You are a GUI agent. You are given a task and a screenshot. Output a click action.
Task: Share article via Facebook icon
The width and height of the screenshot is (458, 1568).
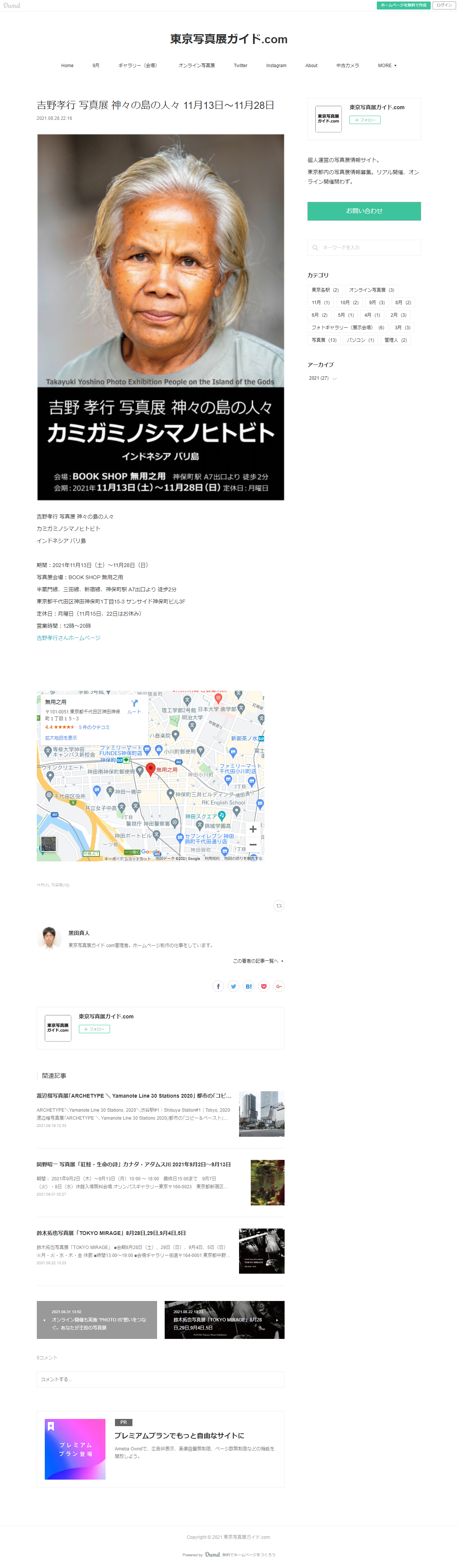coord(218,986)
